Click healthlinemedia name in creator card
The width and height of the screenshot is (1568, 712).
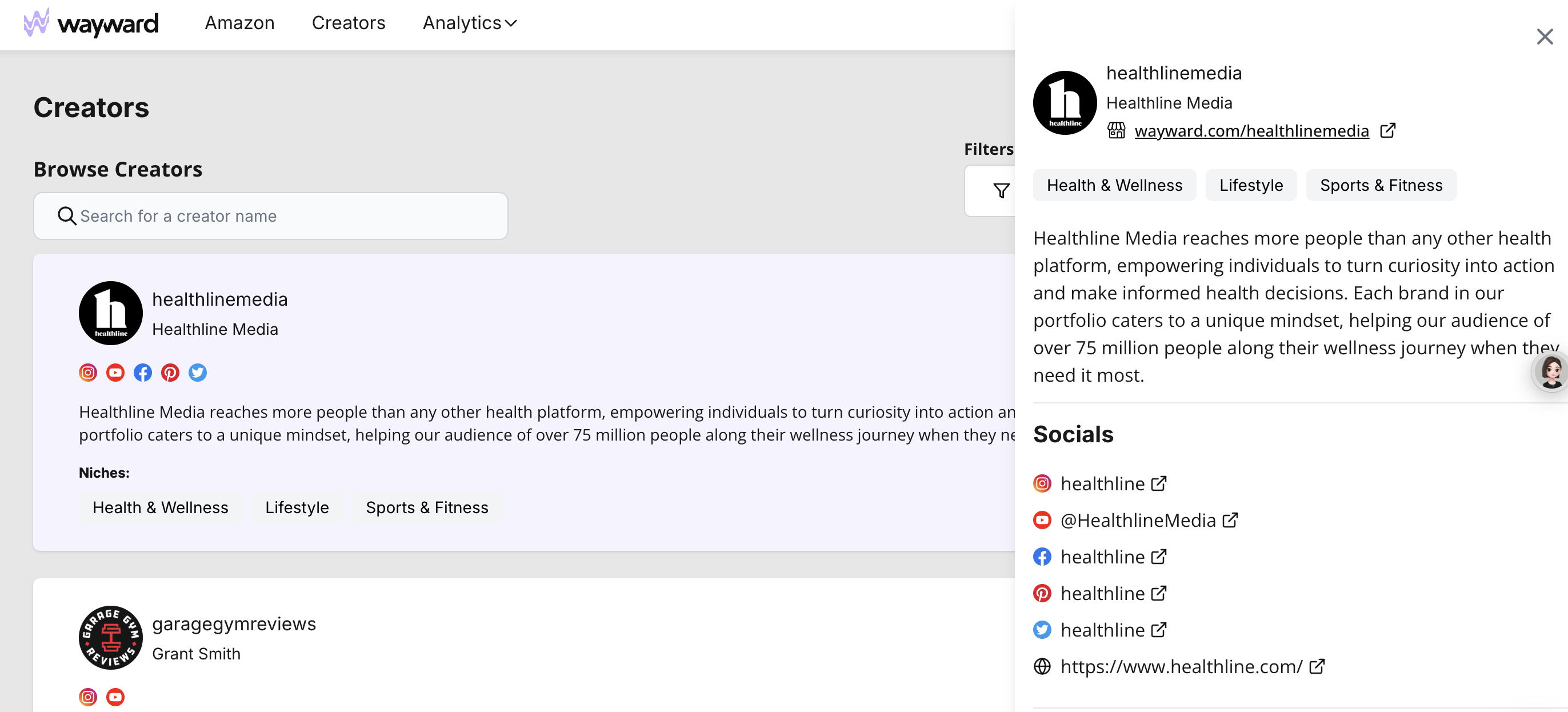[220, 299]
